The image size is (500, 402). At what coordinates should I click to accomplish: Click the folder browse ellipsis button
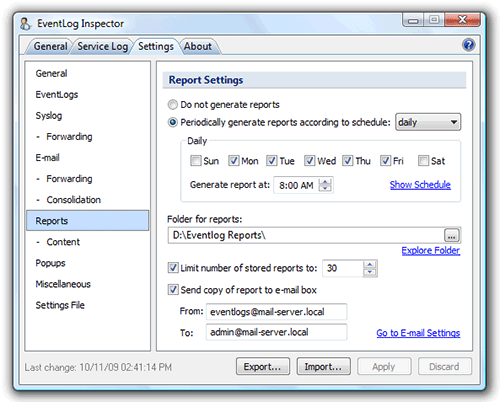[452, 235]
